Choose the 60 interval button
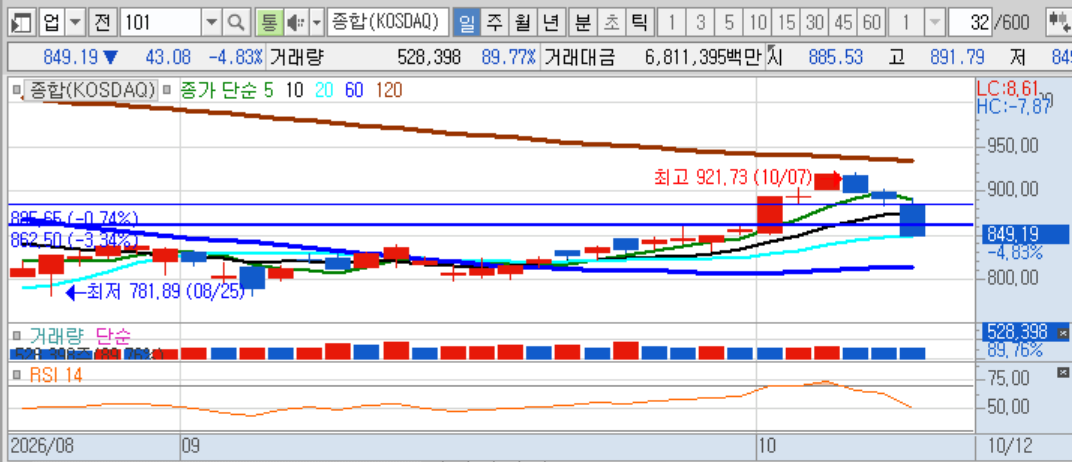The image size is (1072, 462). 872,23
